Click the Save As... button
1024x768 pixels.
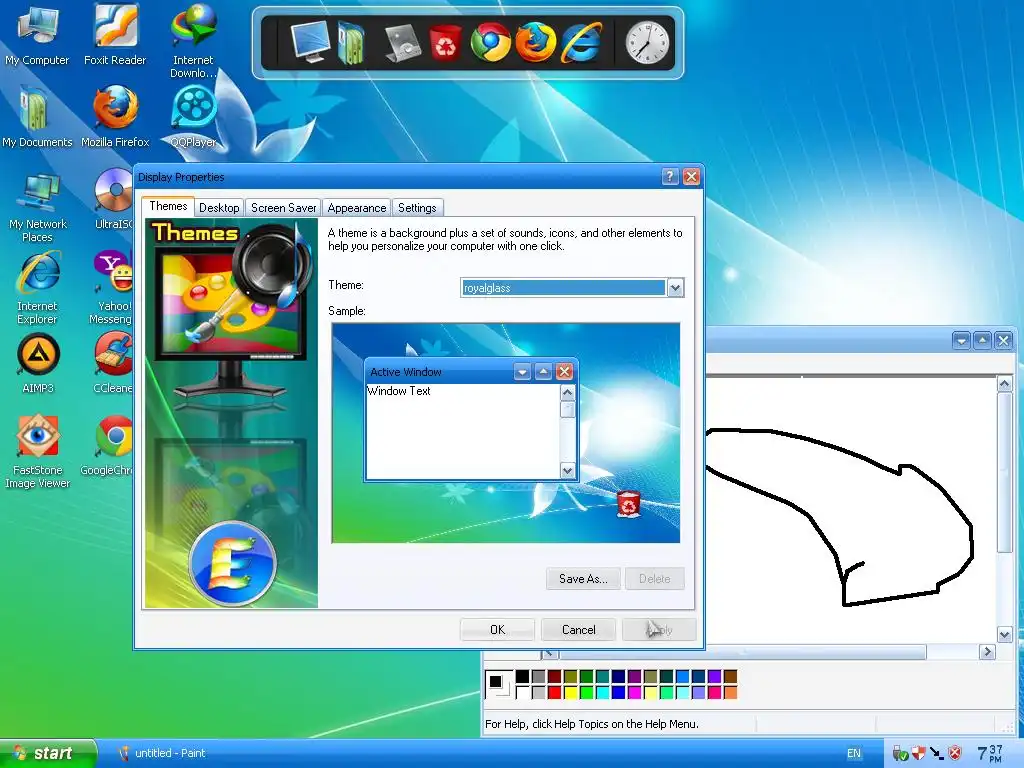tap(583, 579)
